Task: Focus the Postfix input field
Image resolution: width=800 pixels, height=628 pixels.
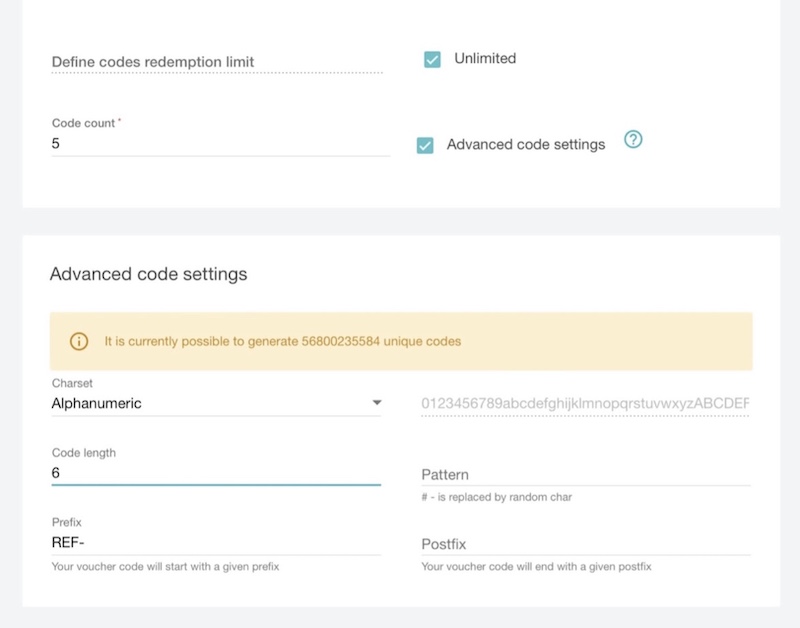Action: 585,544
